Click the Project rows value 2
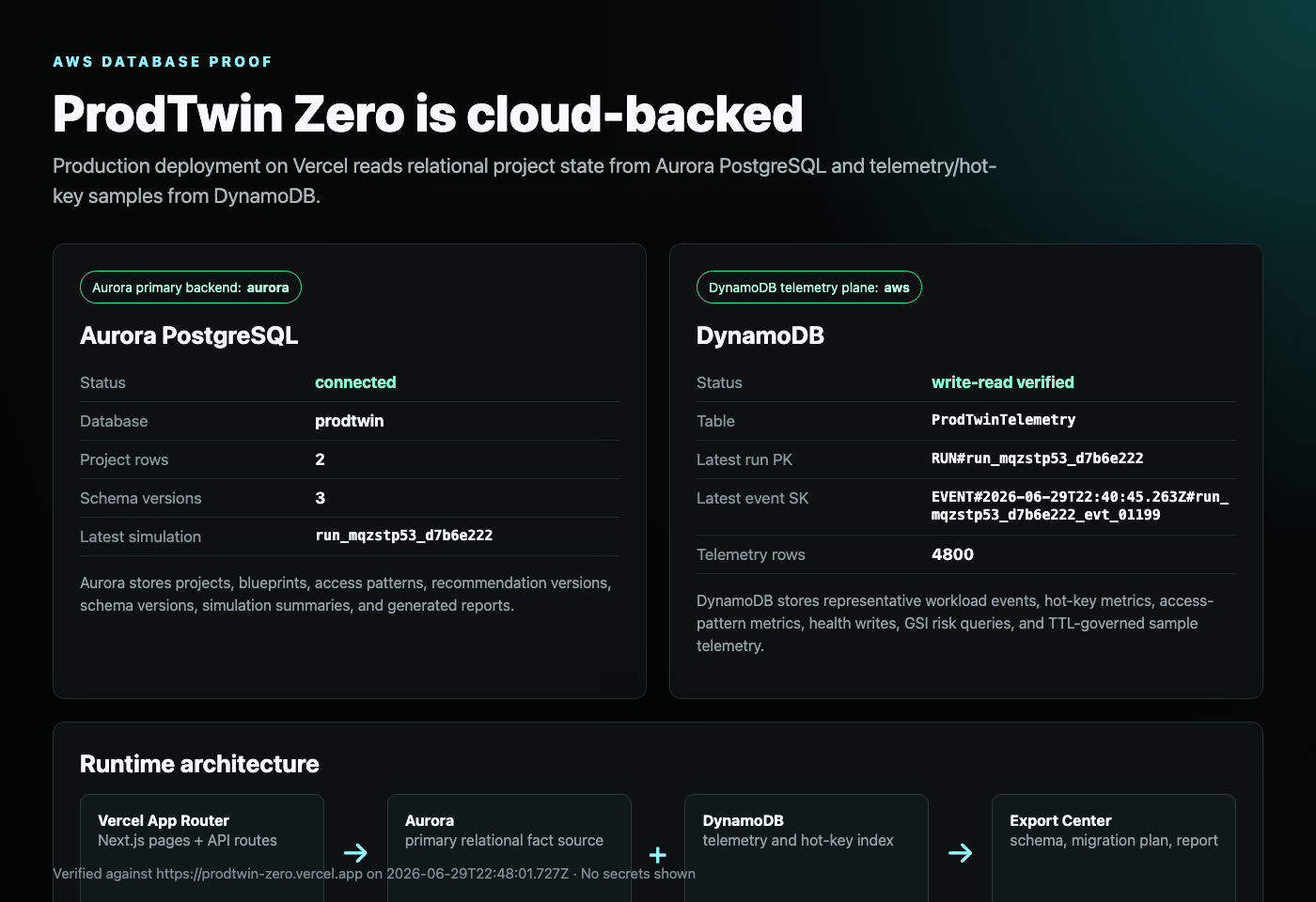This screenshot has height=902, width=1316. click(x=320, y=459)
